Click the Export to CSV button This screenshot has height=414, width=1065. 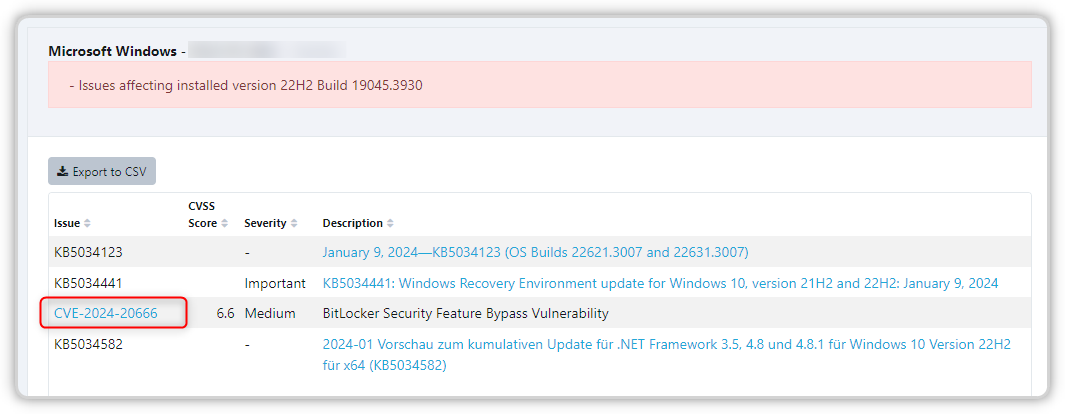coord(102,172)
